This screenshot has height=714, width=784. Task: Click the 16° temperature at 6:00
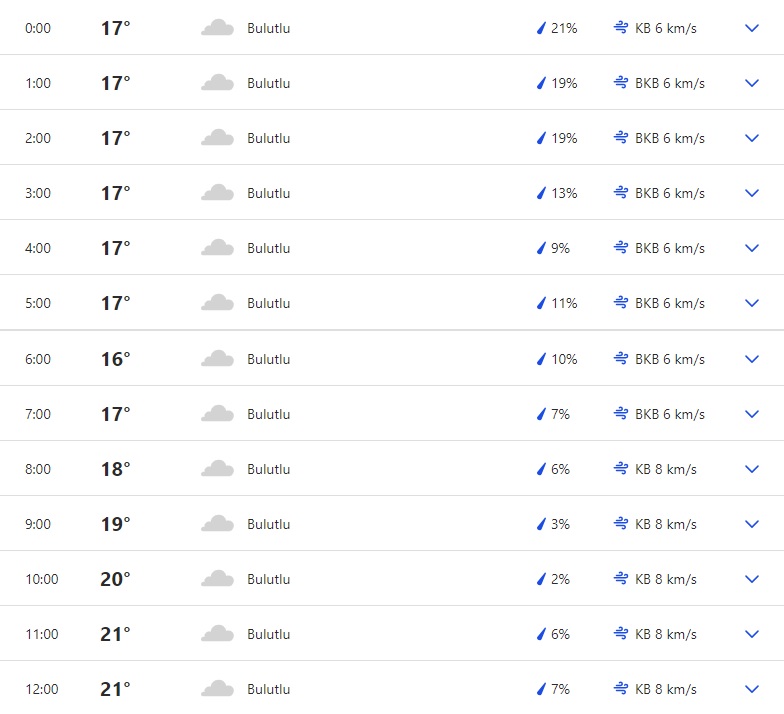coord(115,359)
